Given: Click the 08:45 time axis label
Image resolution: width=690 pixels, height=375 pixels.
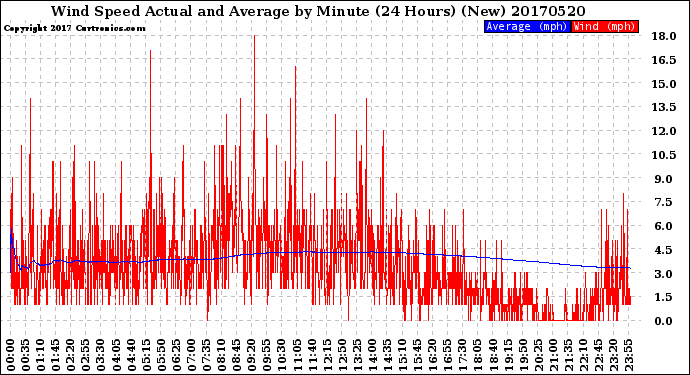Looking at the screenshot, I should coord(237,355).
